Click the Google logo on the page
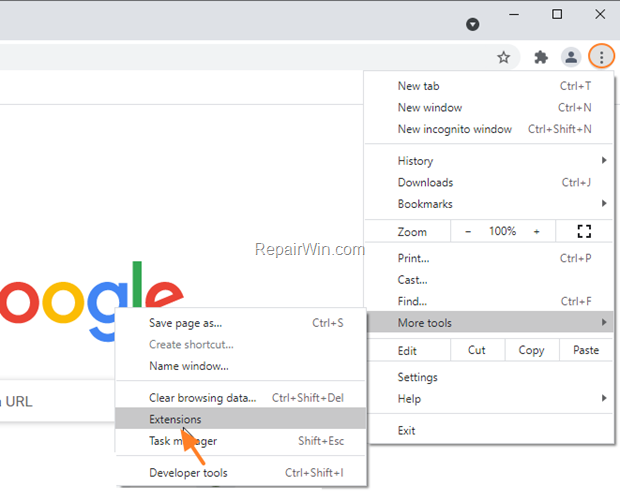The image size is (620, 501). click(91, 302)
